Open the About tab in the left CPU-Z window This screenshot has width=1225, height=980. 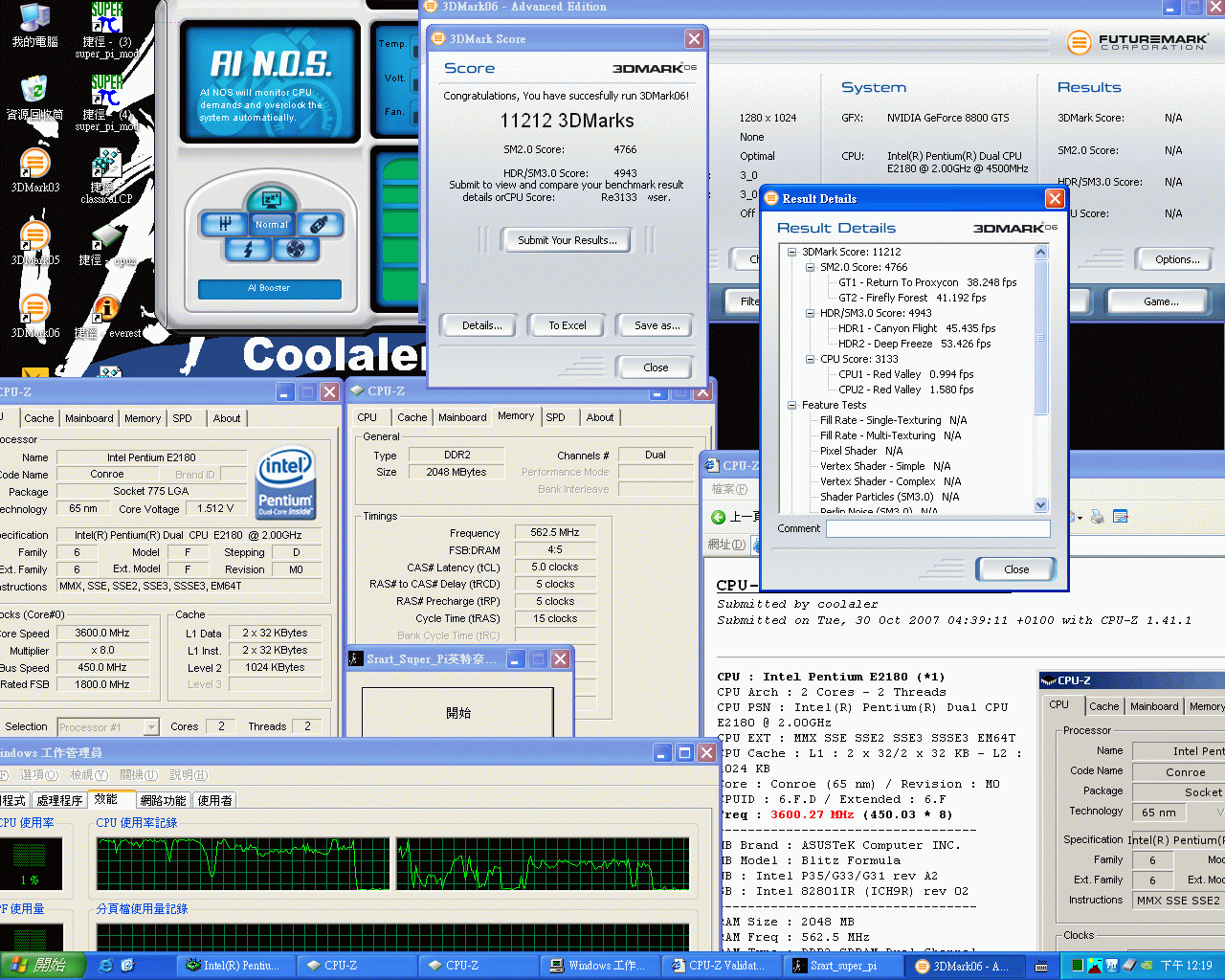click(227, 418)
